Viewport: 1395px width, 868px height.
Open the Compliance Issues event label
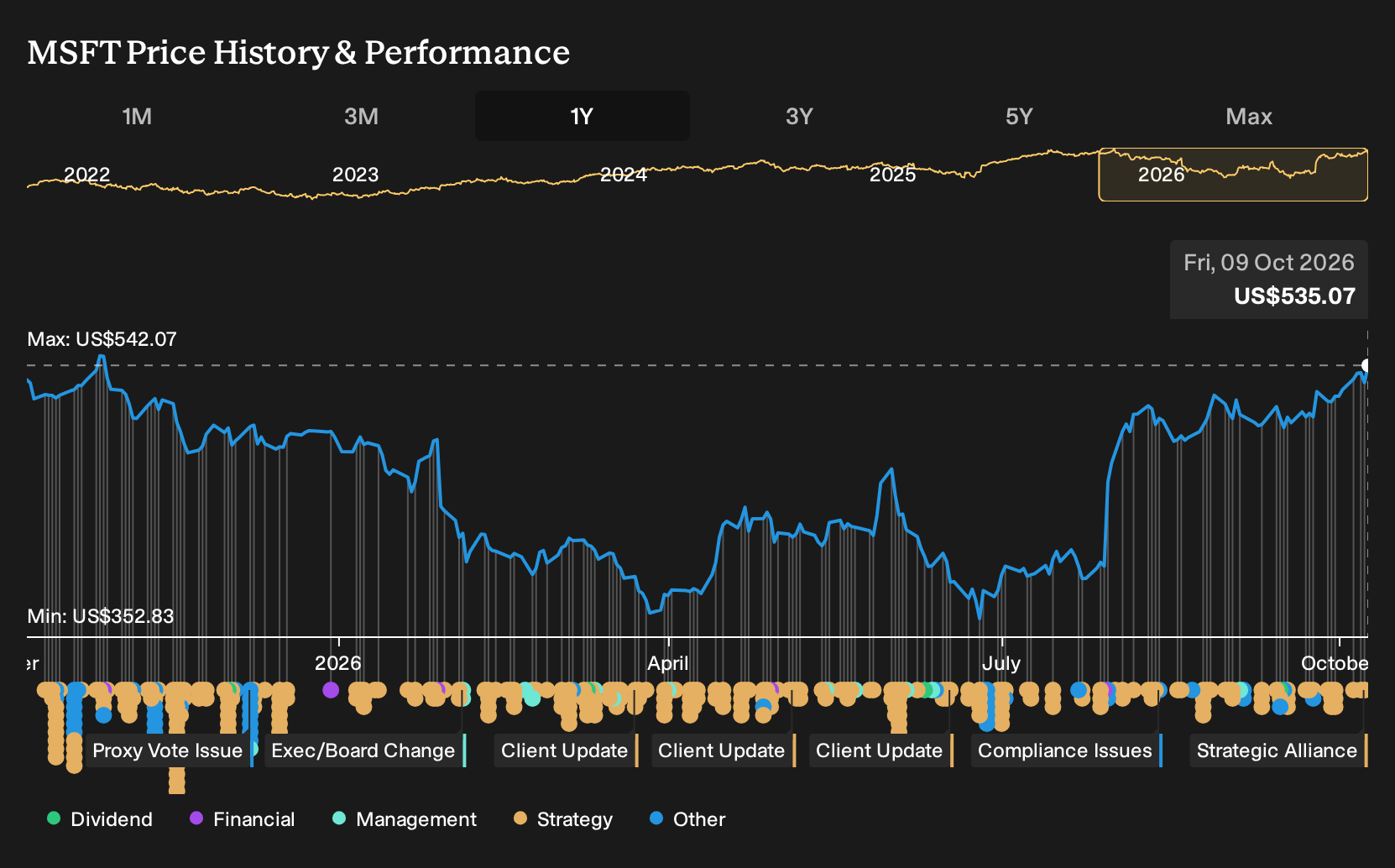[1065, 750]
